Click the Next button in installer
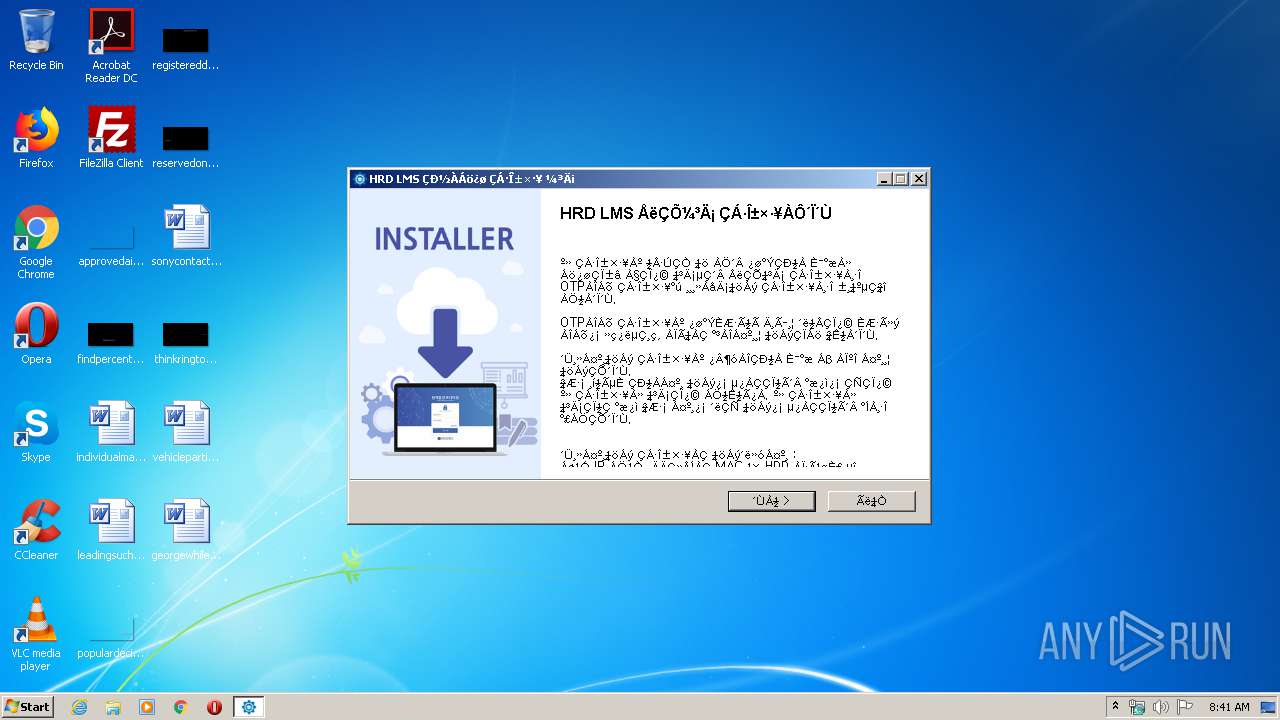 tap(771, 501)
